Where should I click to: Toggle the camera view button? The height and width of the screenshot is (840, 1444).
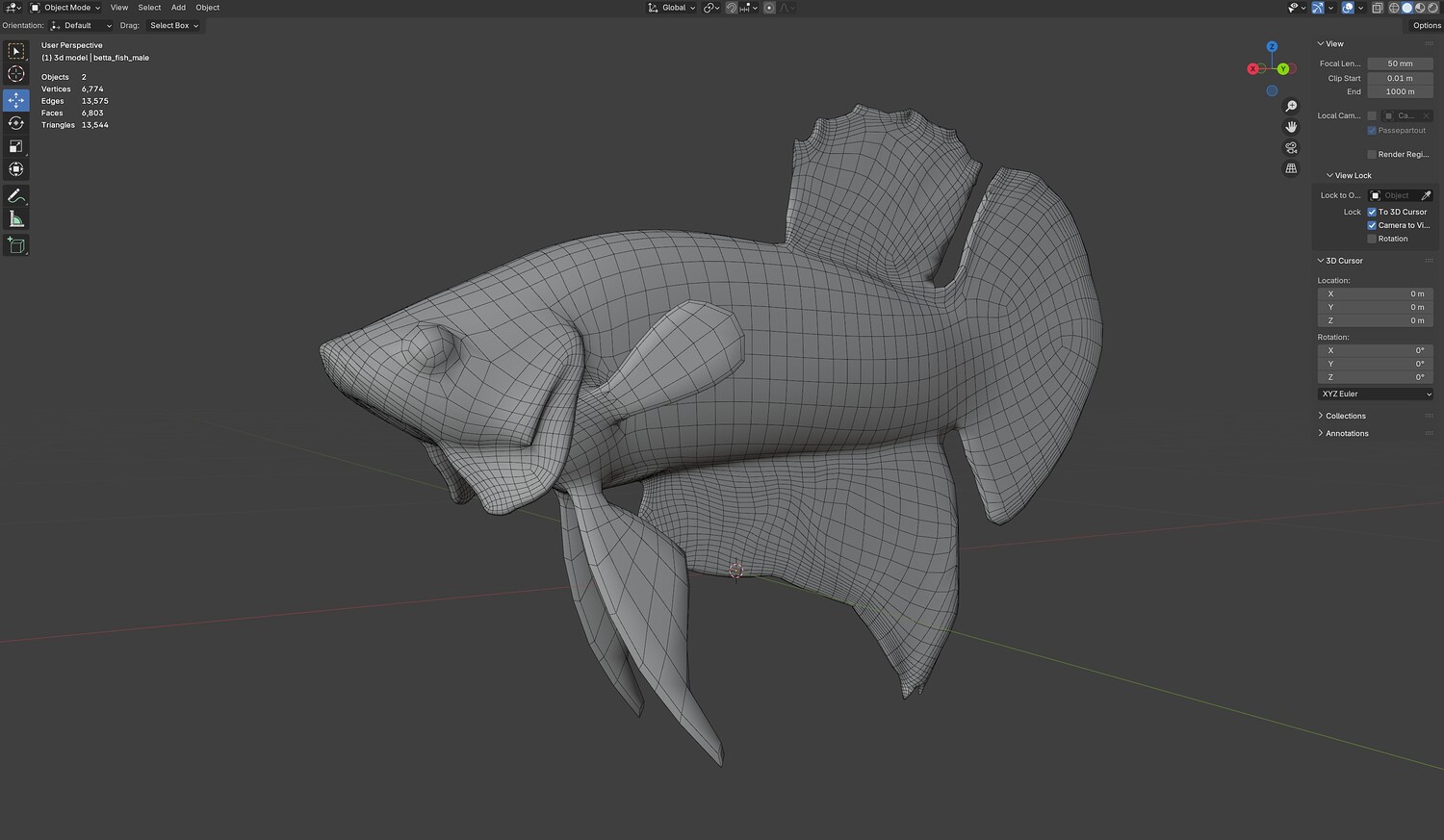1292,147
